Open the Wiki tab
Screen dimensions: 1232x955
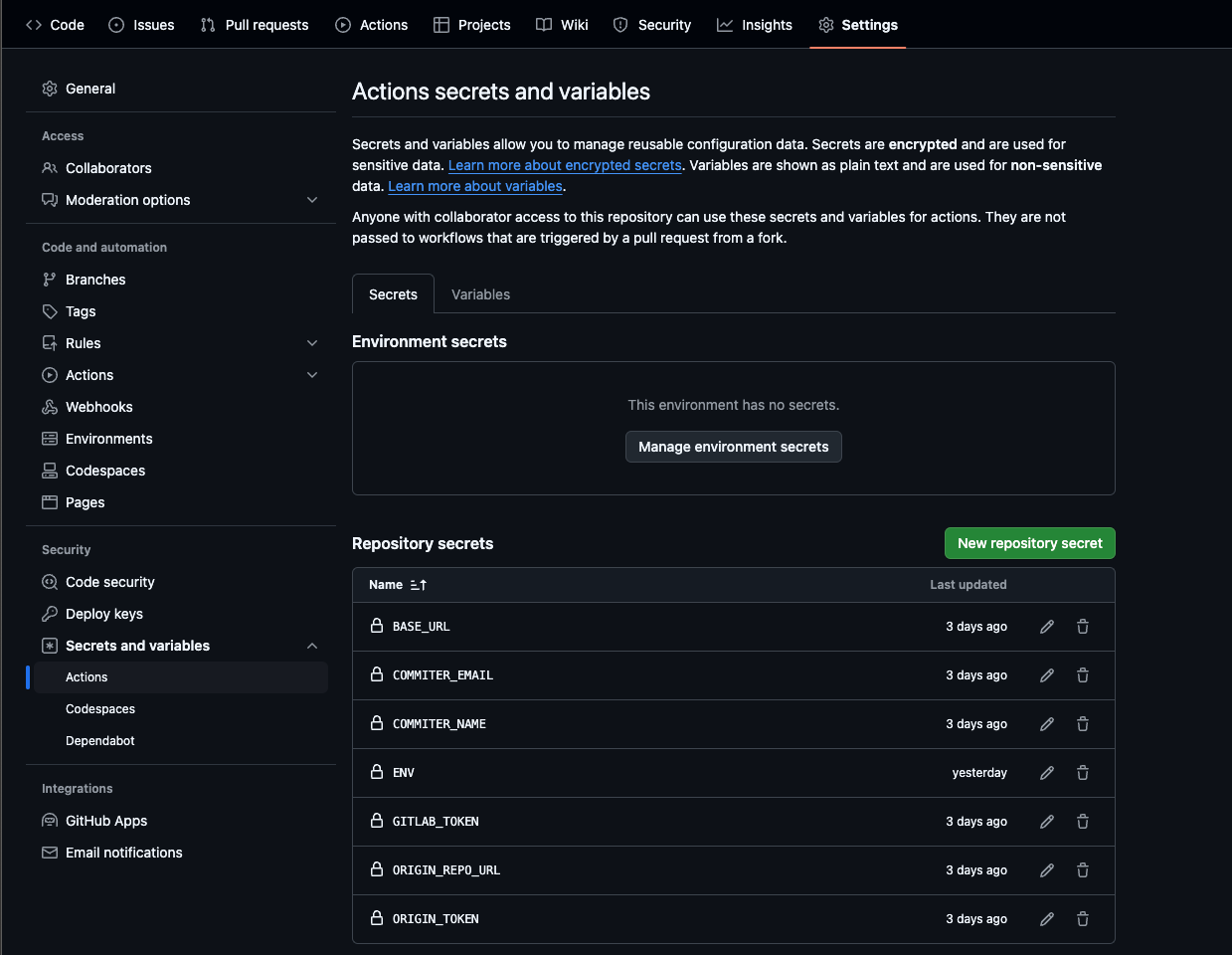click(x=562, y=25)
